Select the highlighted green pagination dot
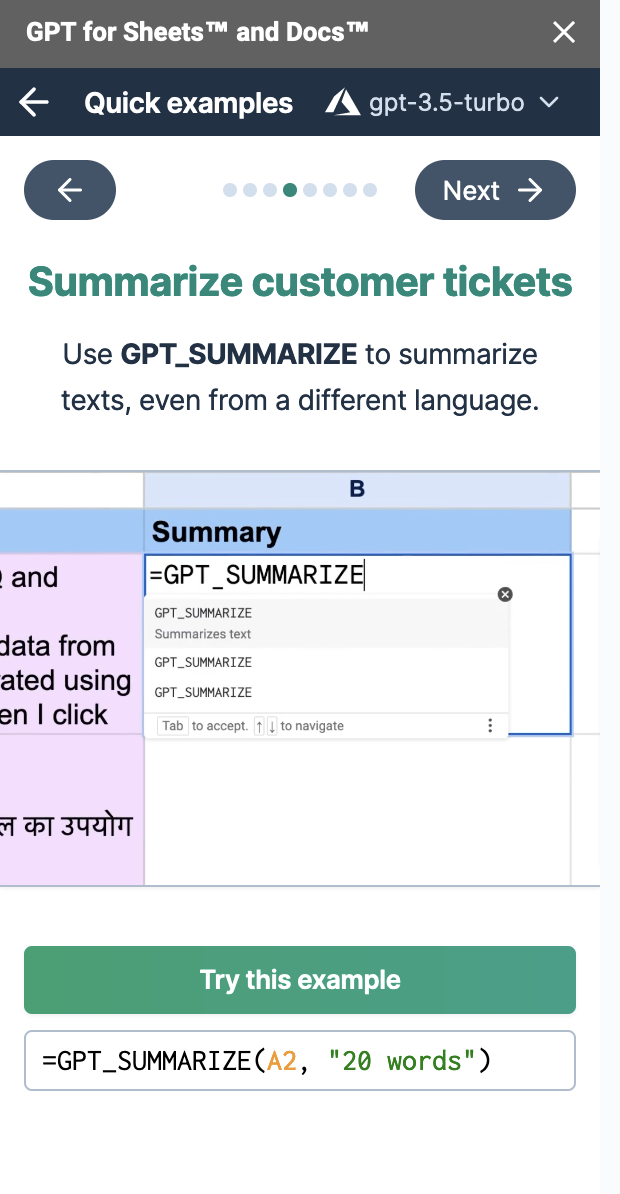This screenshot has width=620, height=1194. tap(290, 190)
